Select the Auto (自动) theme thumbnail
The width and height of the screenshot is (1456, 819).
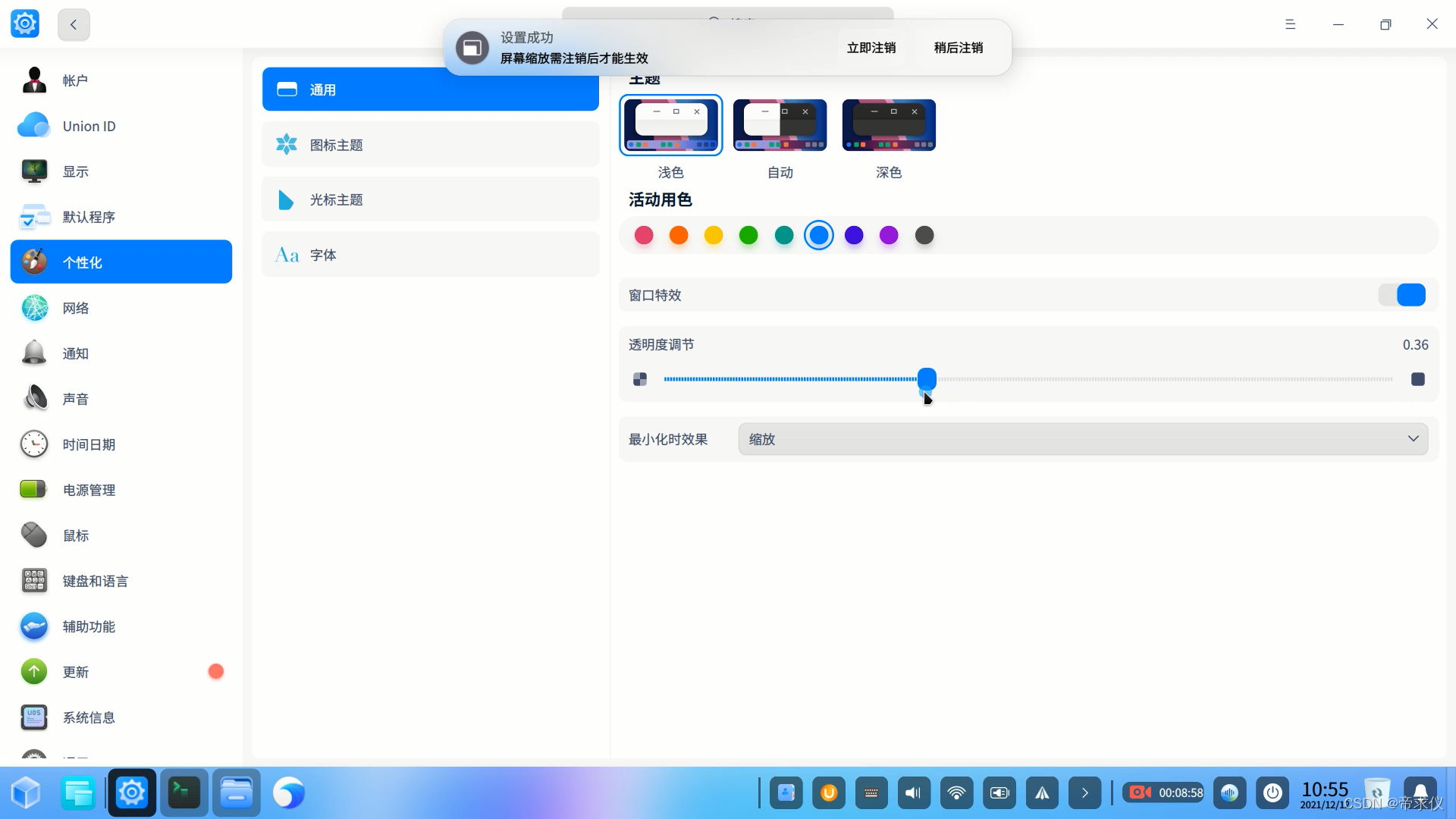point(780,125)
